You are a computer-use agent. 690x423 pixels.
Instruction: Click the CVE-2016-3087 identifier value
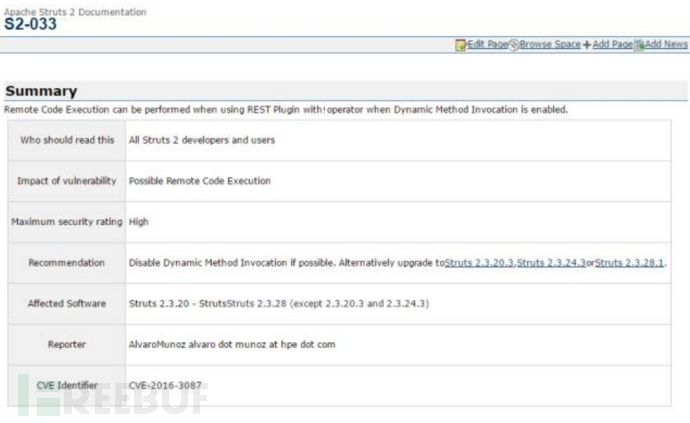click(165, 386)
